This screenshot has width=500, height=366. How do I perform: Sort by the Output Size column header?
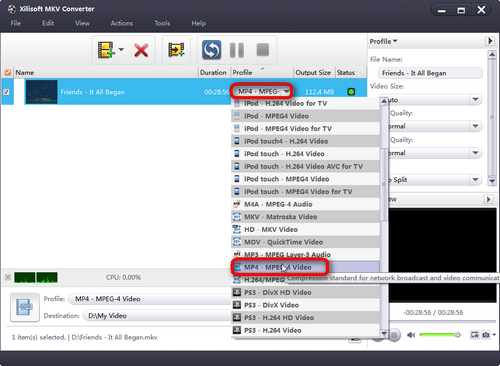313,72
